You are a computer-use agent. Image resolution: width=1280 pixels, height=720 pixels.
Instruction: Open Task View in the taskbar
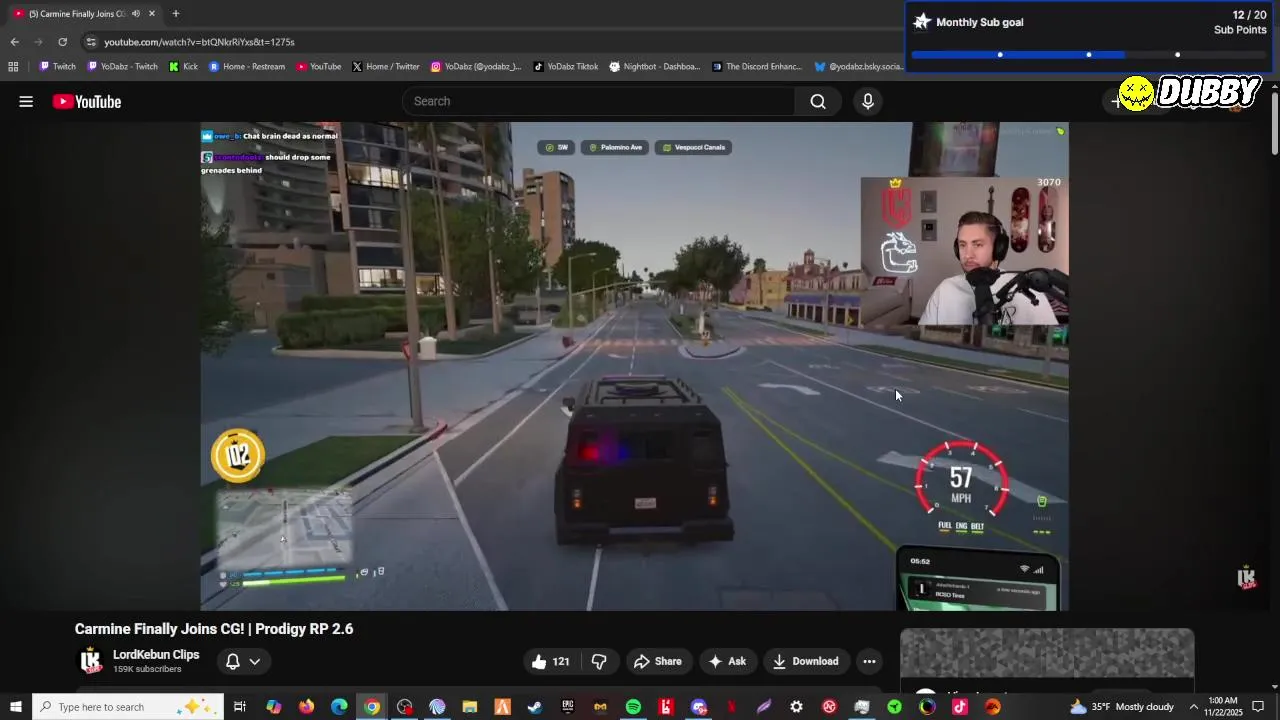pos(240,707)
